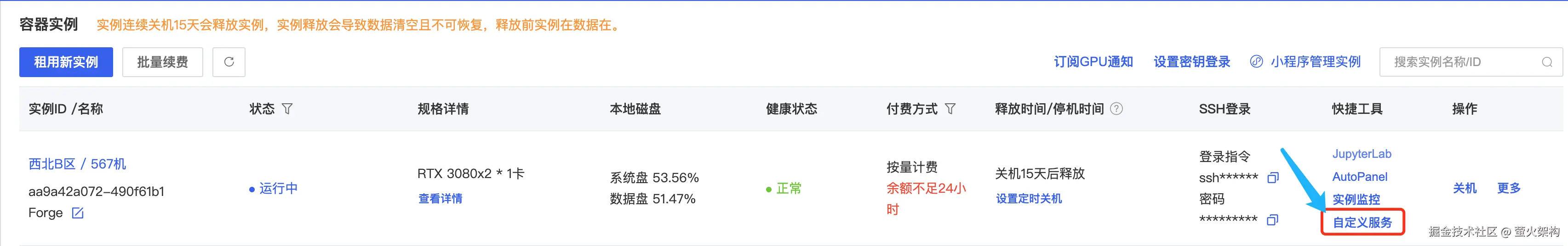Copy the ssh login command icon
This screenshot has height=246, width=1568.
[1273, 178]
